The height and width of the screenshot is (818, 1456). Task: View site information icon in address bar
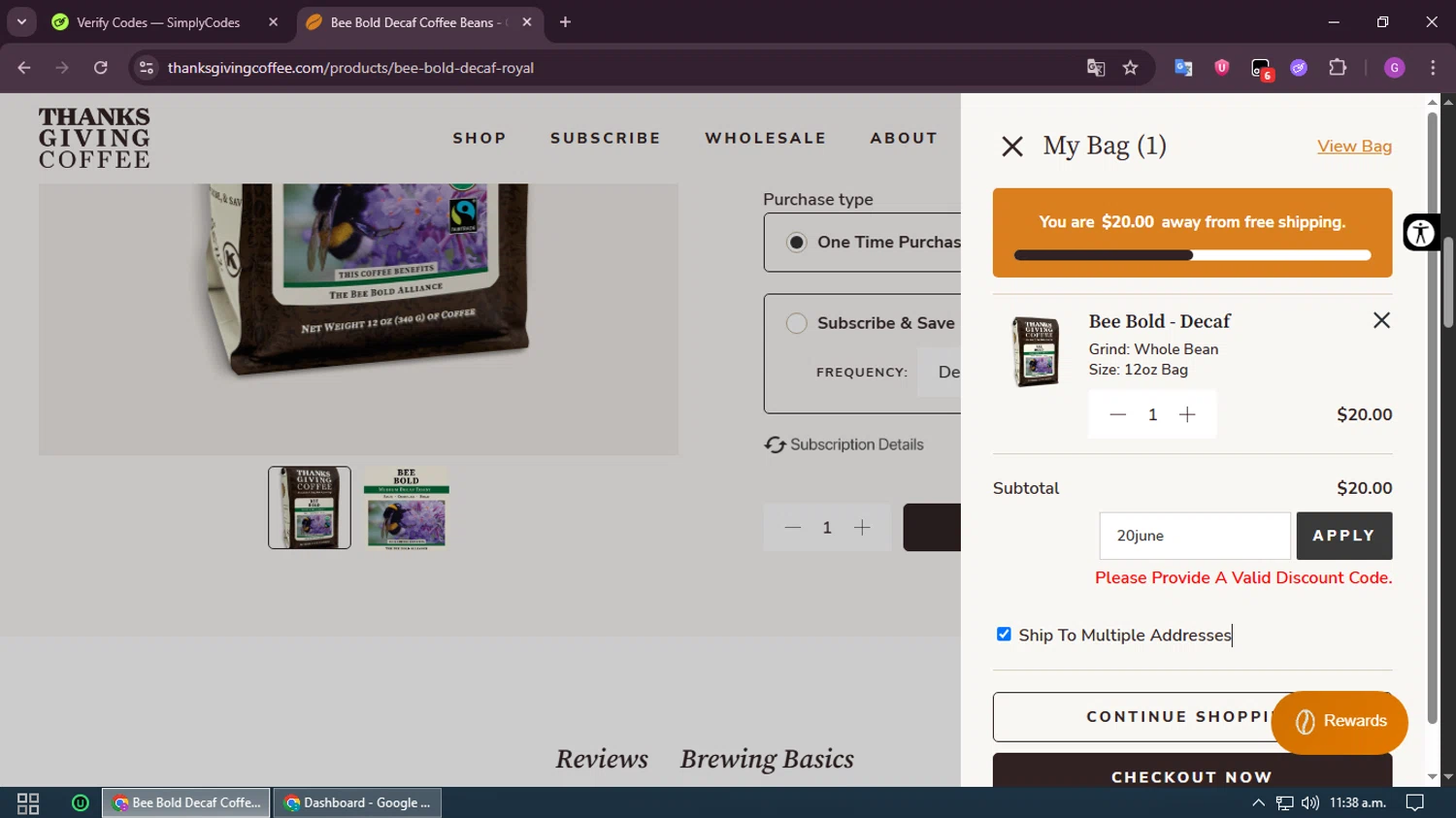pyautogui.click(x=147, y=68)
